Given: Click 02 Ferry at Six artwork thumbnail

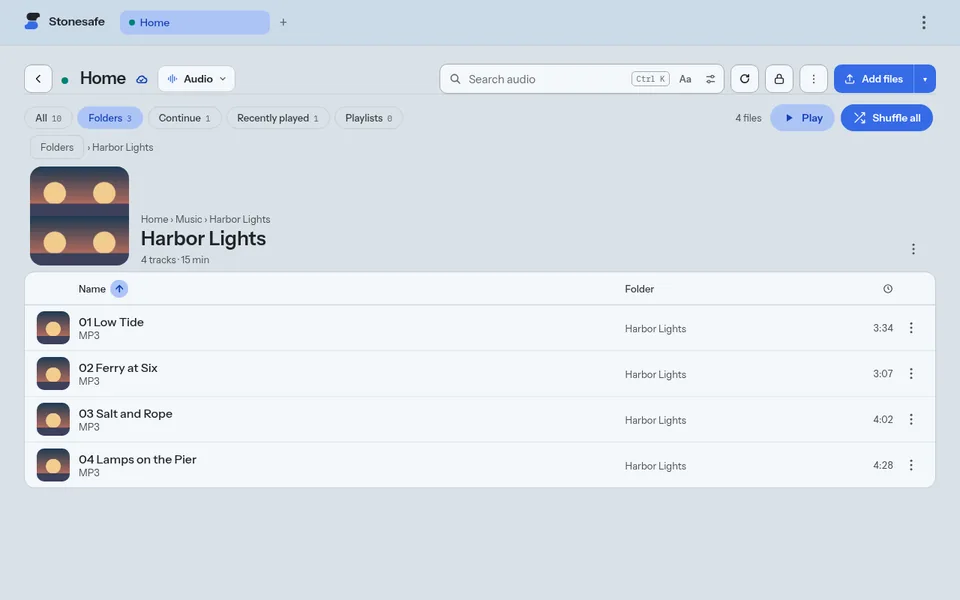Looking at the screenshot, I should [53, 374].
